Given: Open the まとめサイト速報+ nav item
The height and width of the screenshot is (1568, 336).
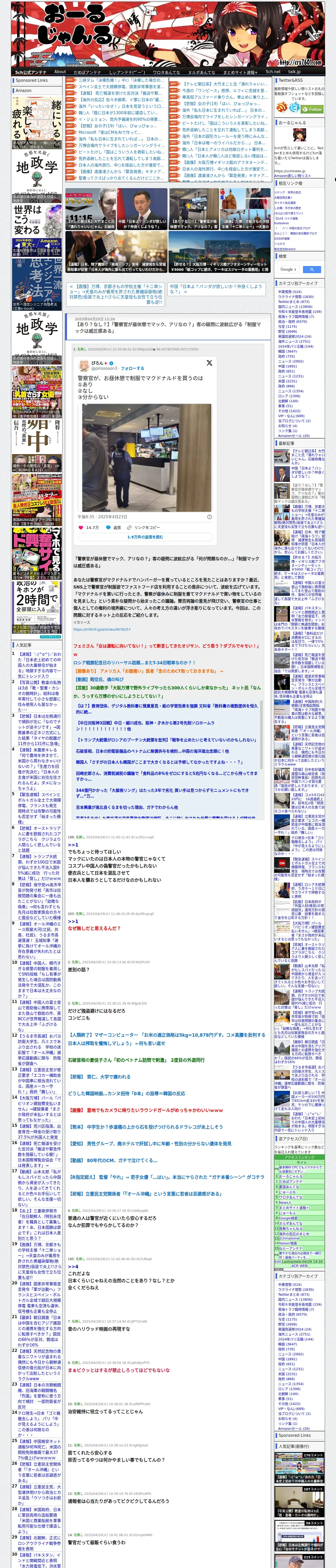Looking at the screenshot, I should click(240, 72).
